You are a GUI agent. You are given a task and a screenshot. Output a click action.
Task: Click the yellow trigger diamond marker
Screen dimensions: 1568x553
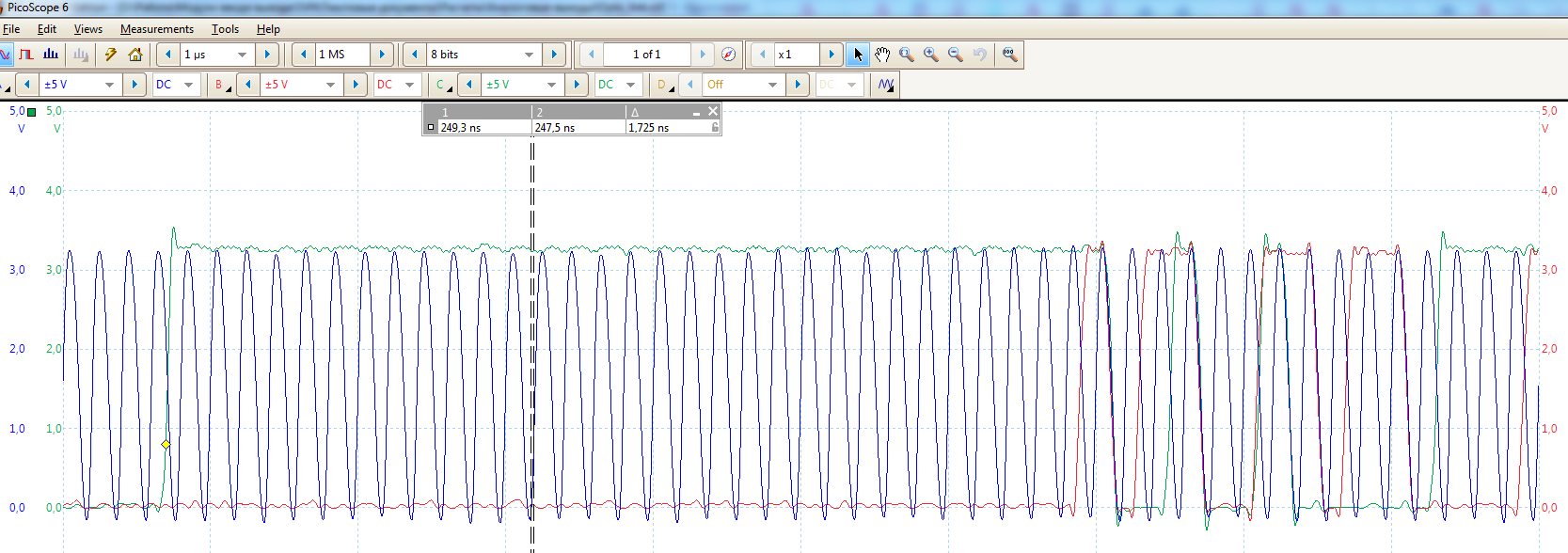[x=166, y=444]
